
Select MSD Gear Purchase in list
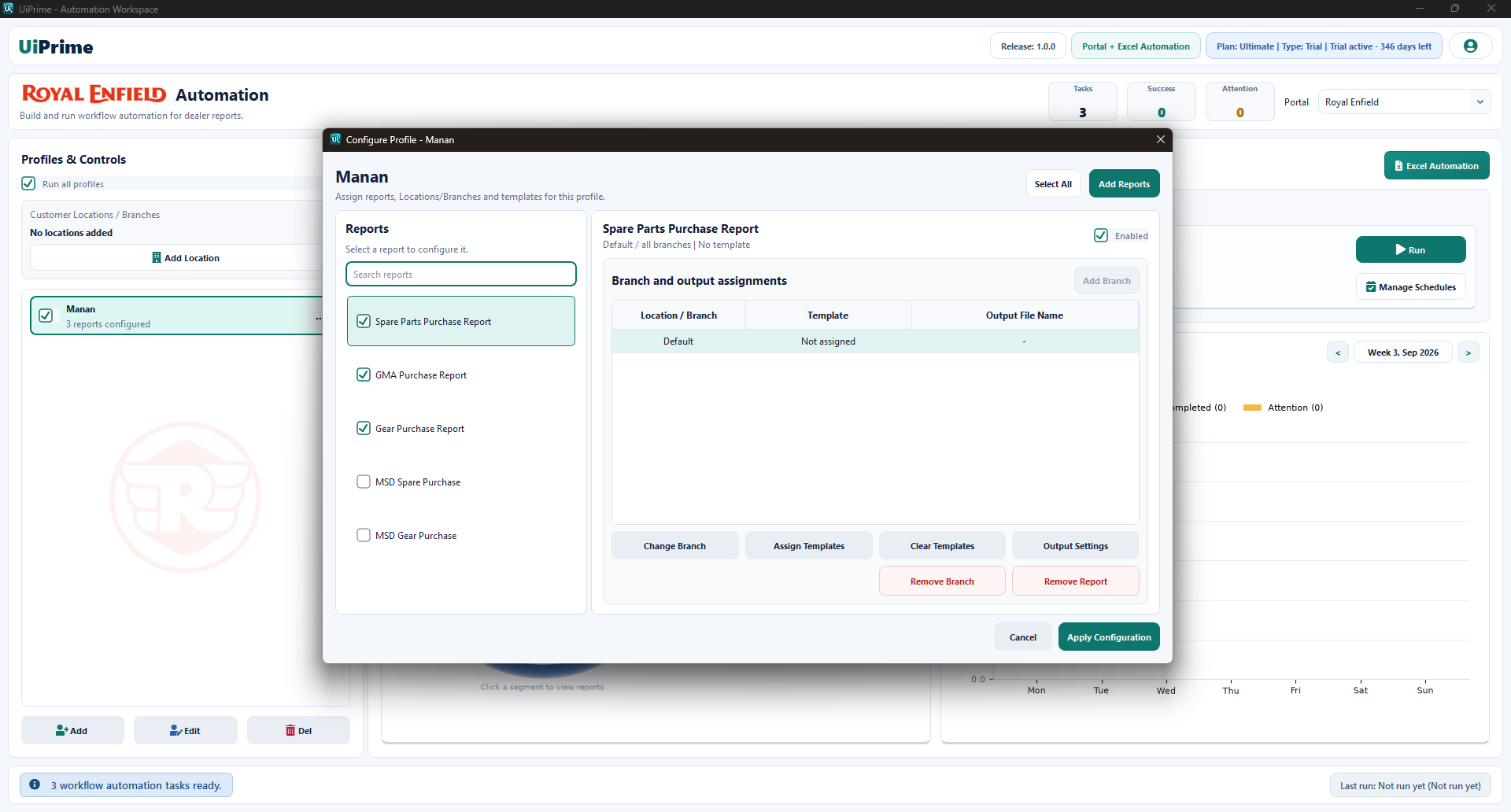tap(461, 535)
